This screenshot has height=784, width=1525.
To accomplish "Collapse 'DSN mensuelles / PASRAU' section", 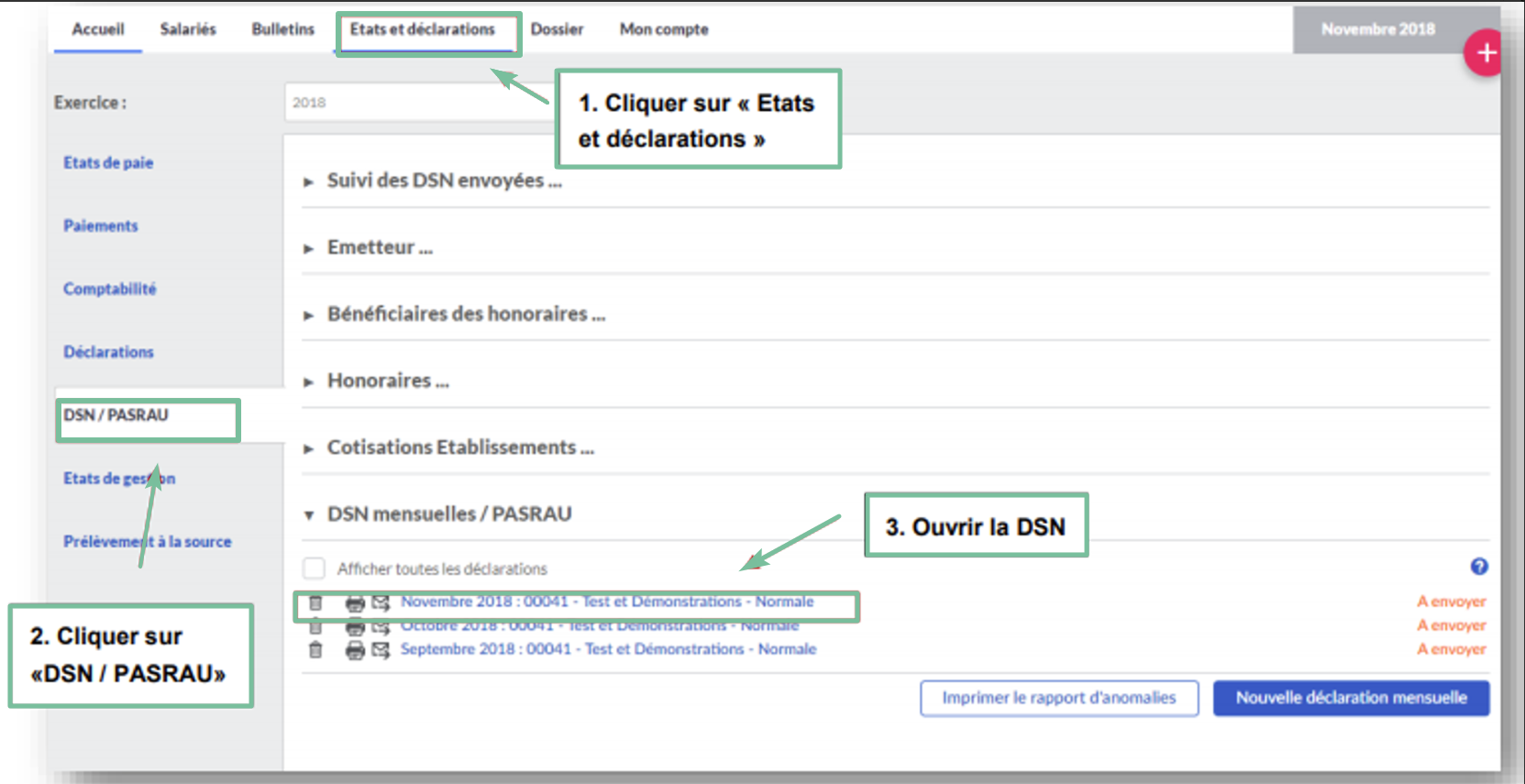I will (448, 514).
